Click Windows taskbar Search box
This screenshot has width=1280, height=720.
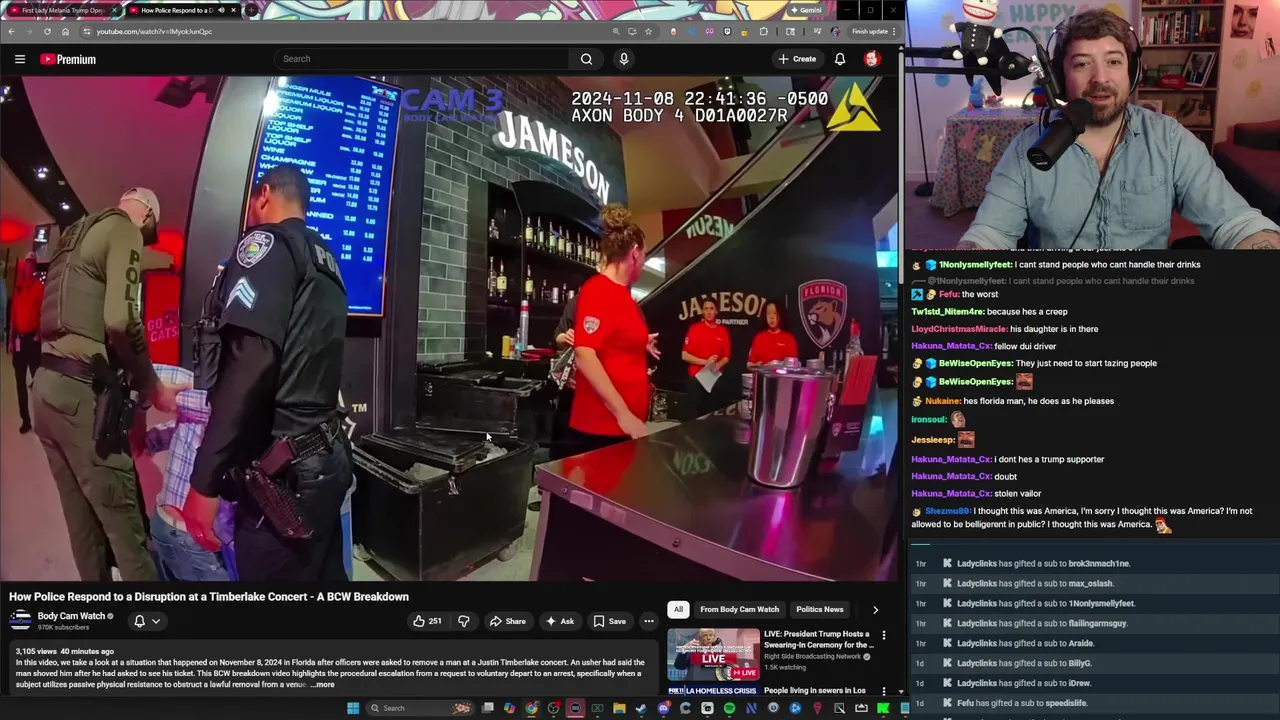click(420, 708)
